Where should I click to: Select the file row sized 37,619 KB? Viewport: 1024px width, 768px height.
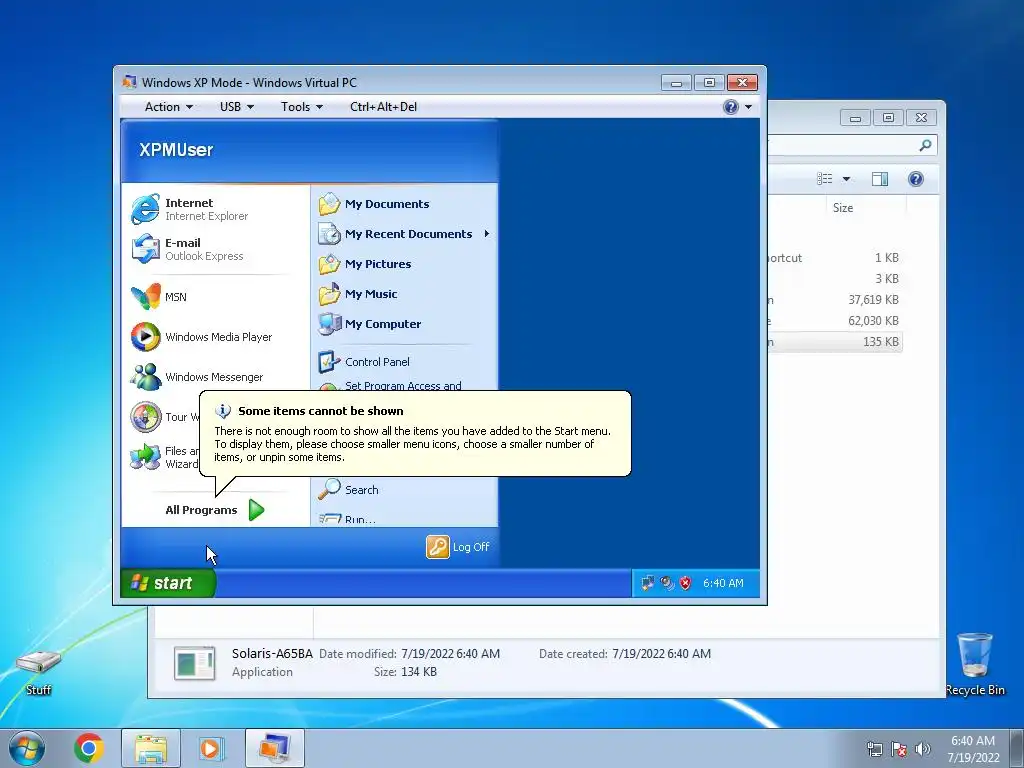coord(835,300)
